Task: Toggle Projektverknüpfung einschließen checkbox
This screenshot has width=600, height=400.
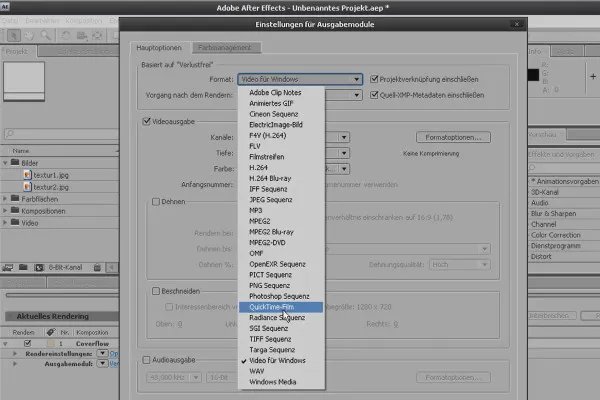Action: tap(374, 79)
